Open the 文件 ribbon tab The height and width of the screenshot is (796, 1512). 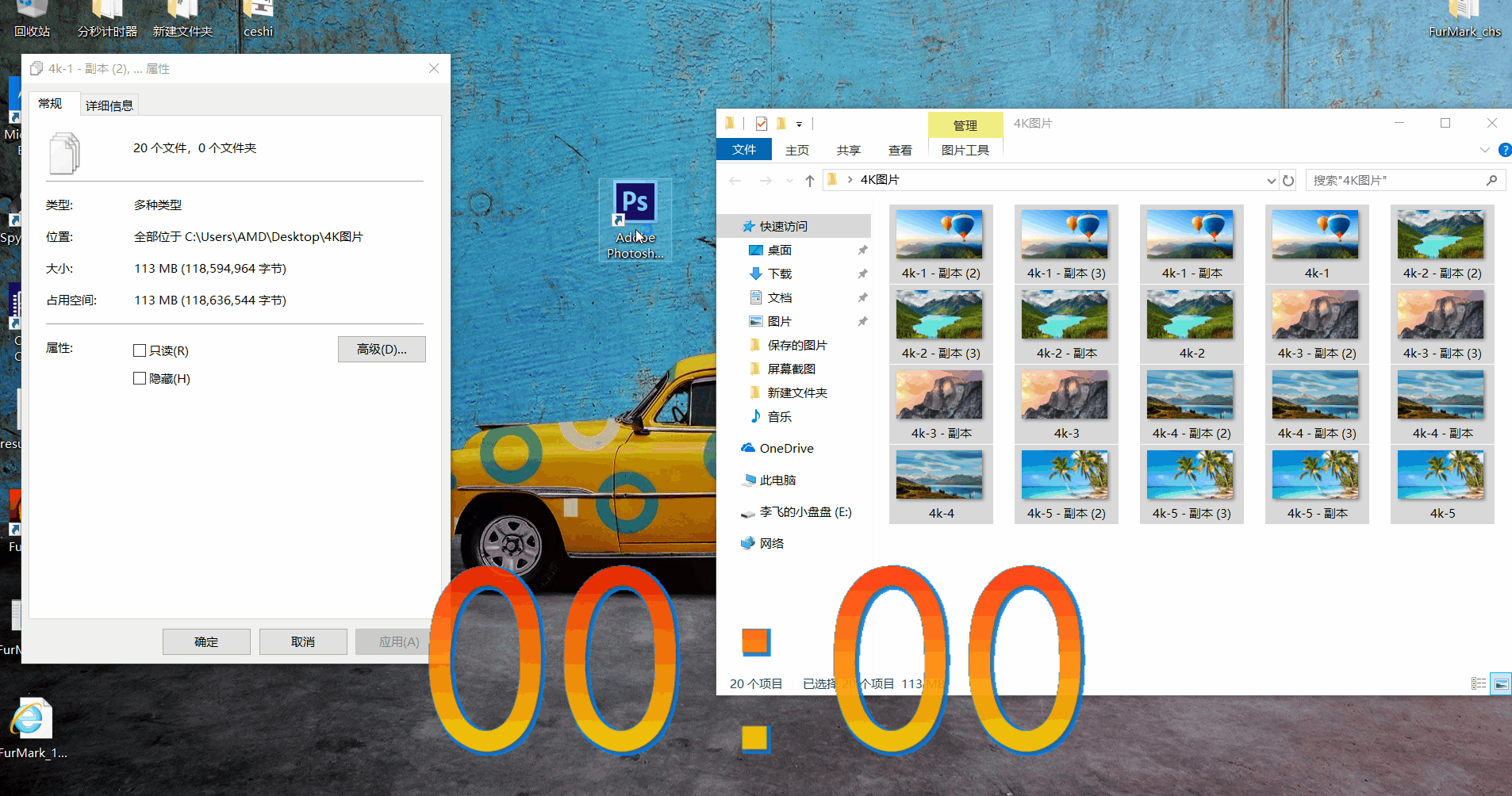click(x=744, y=150)
